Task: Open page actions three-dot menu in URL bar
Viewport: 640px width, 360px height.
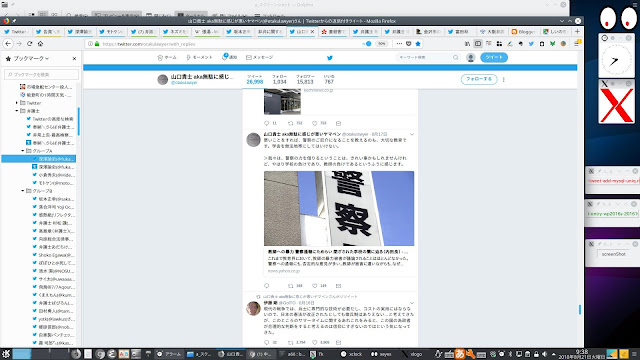Action: tap(399, 44)
